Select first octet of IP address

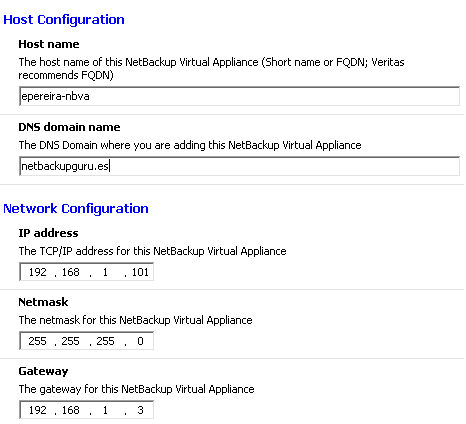point(38,272)
